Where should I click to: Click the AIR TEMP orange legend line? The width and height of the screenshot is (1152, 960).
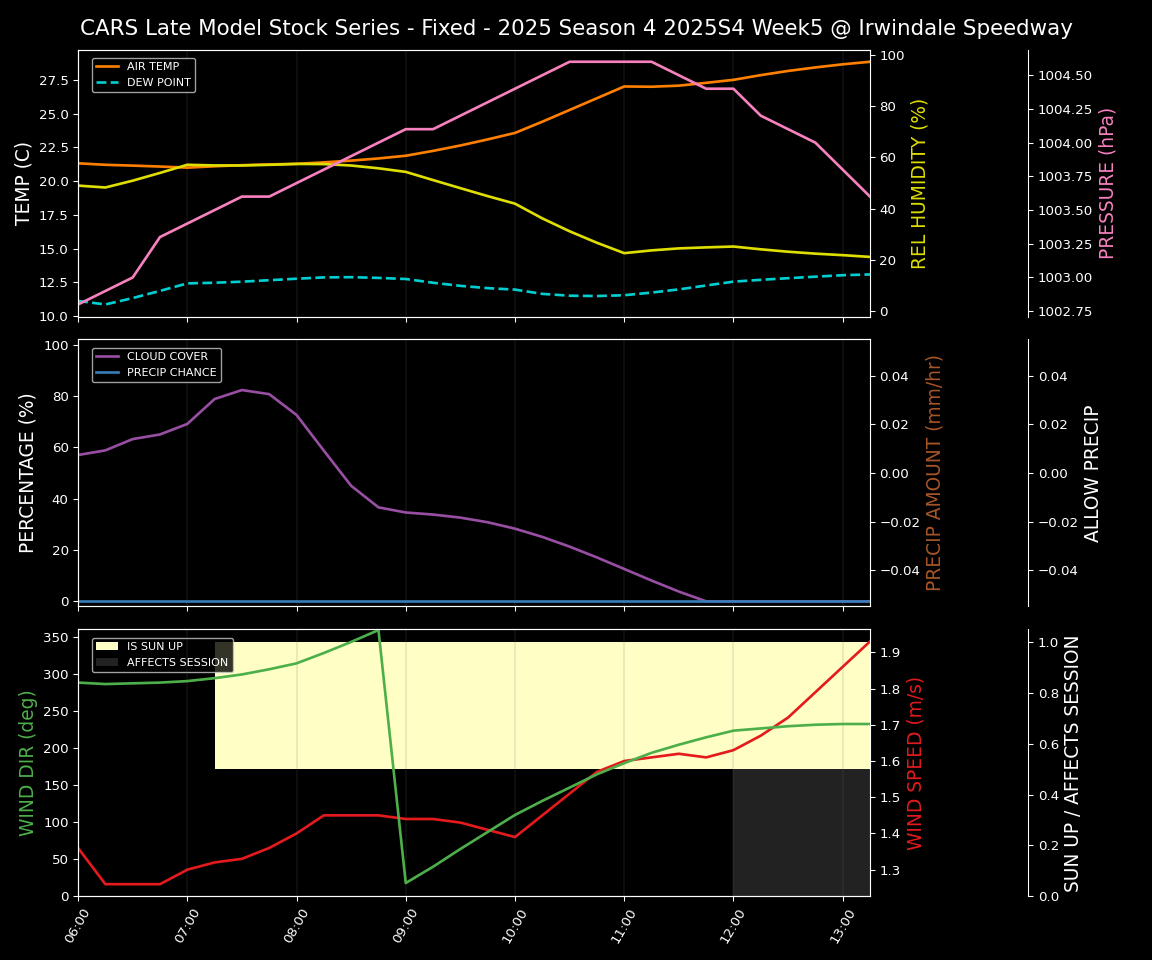108,67
